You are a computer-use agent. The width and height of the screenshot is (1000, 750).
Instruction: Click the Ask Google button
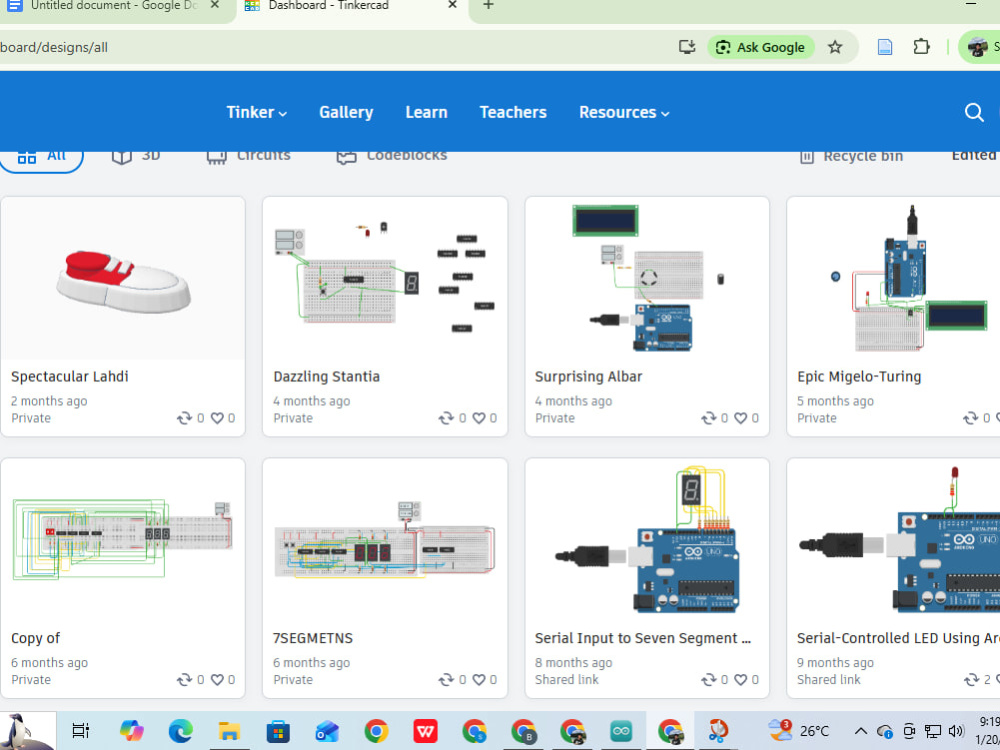(761, 47)
